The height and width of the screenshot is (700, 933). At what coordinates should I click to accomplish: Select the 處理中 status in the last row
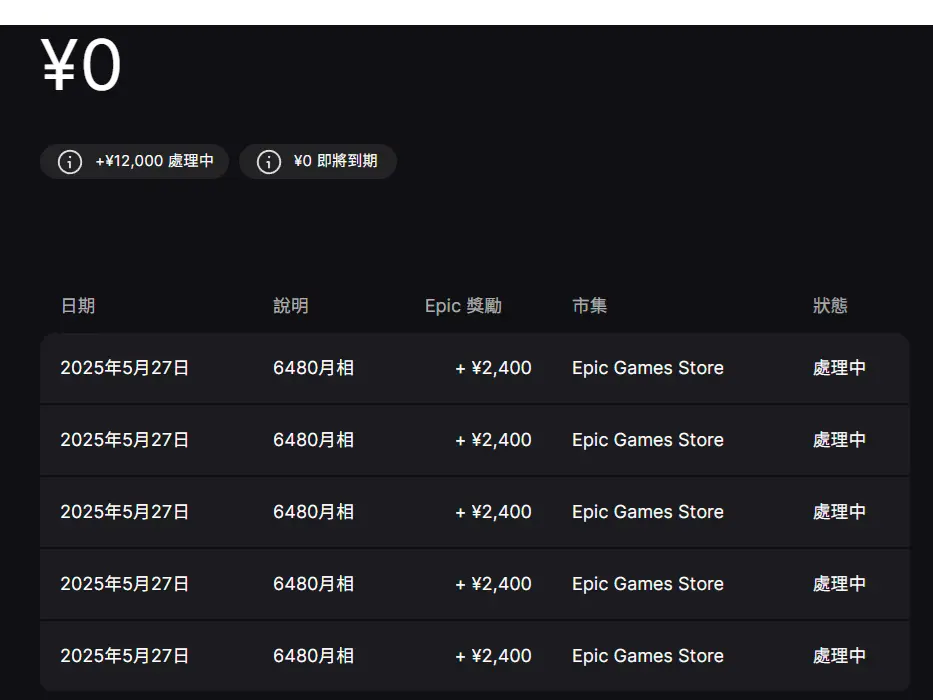tap(839, 656)
